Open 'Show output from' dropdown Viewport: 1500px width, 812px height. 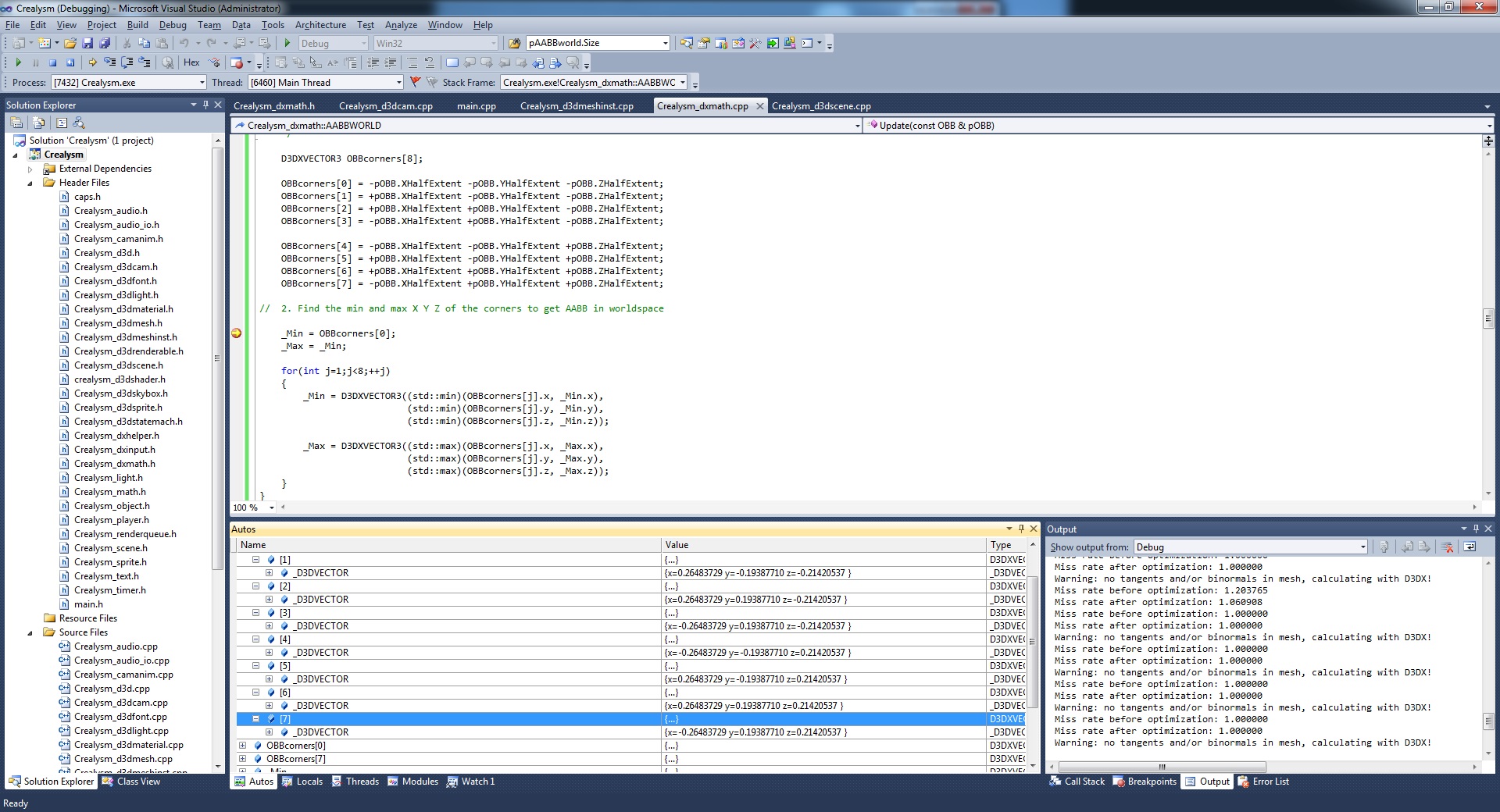click(1362, 547)
